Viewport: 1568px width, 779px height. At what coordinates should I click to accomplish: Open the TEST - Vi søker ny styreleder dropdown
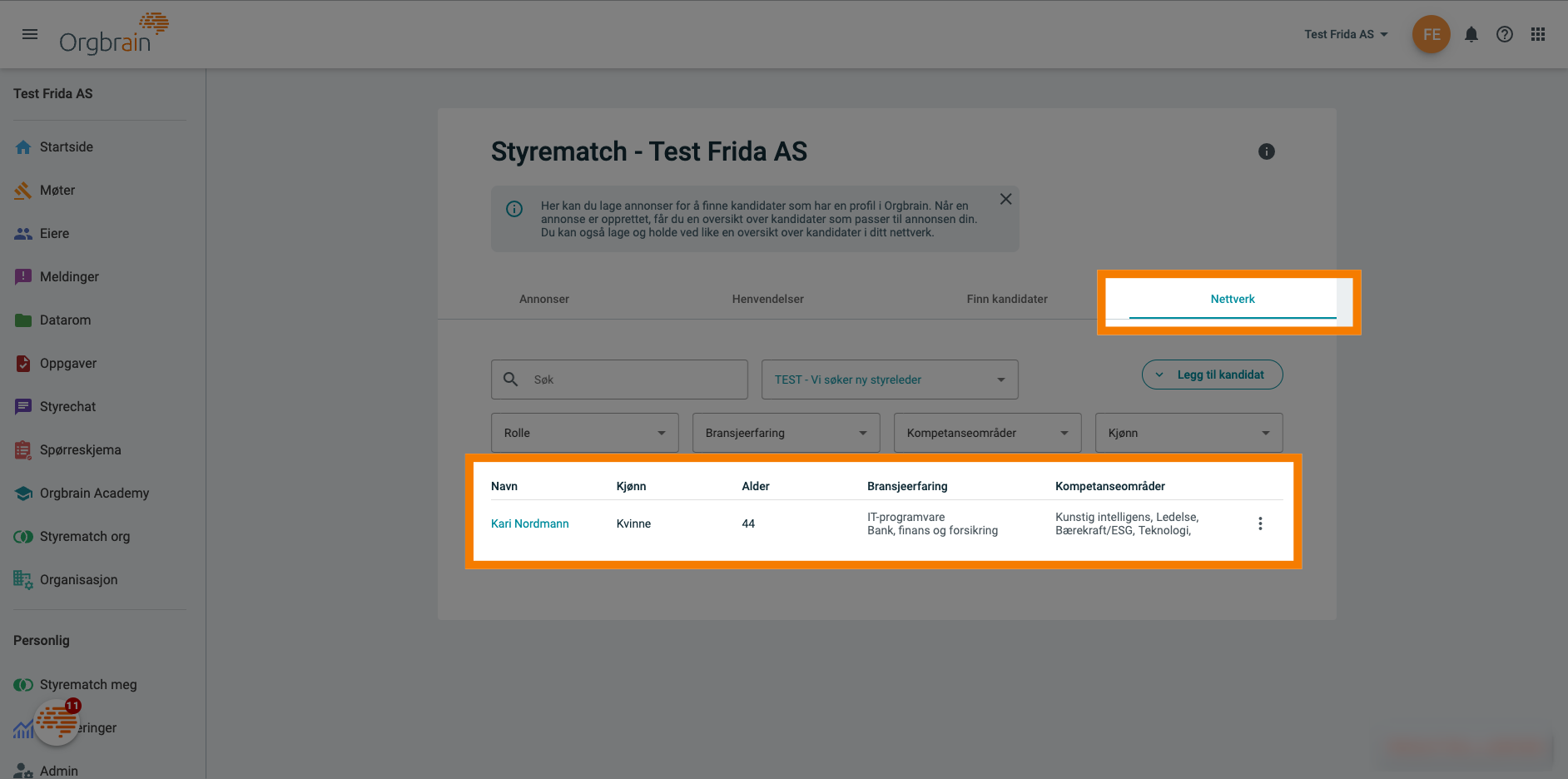tap(890, 380)
